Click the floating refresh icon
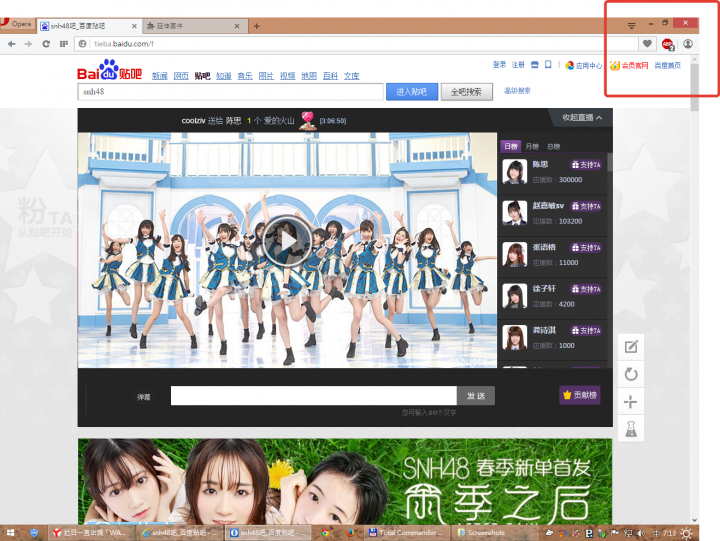720x541 pixels. tap(631, 374)
